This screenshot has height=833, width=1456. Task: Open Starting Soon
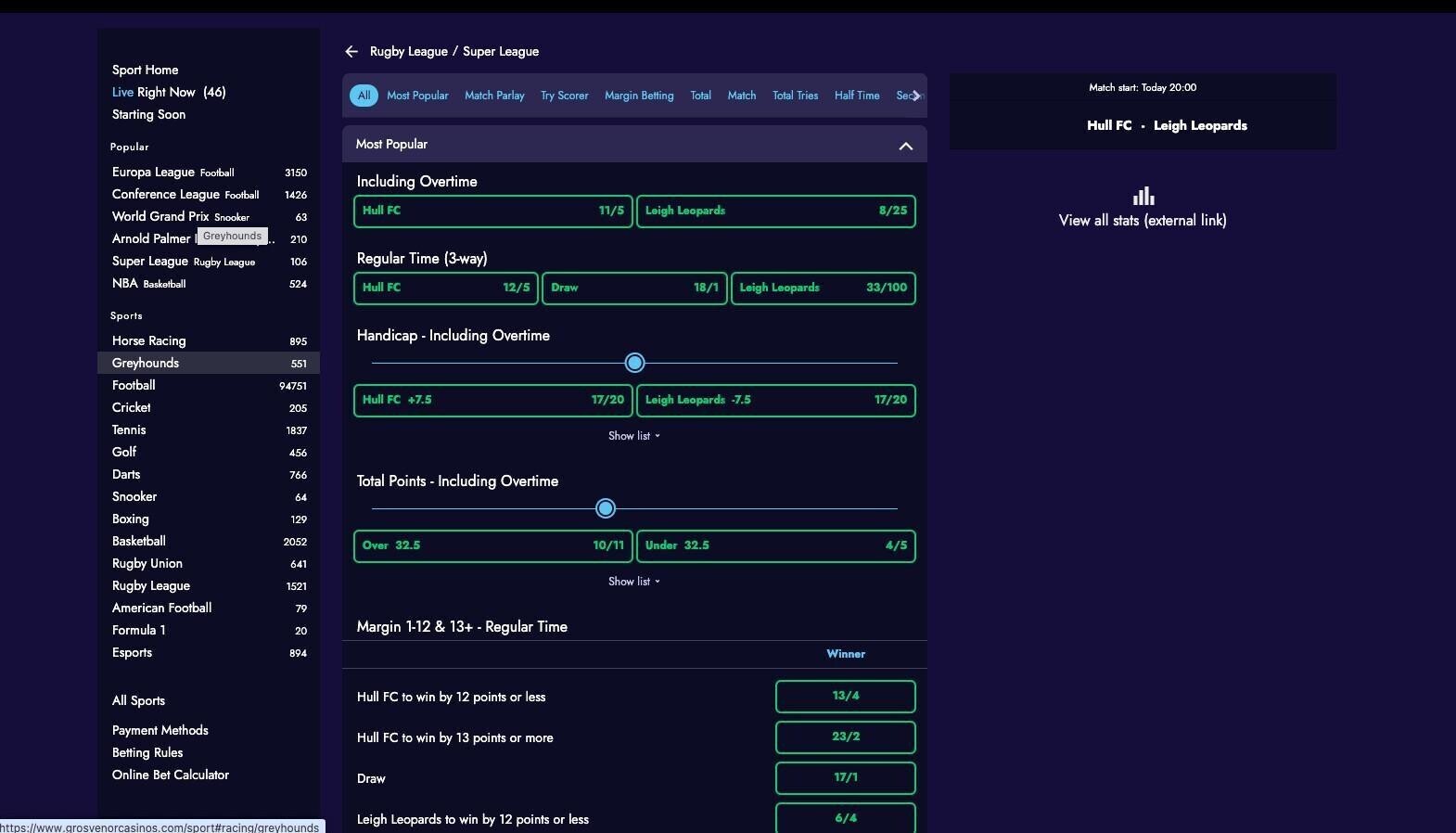[149, 115]
